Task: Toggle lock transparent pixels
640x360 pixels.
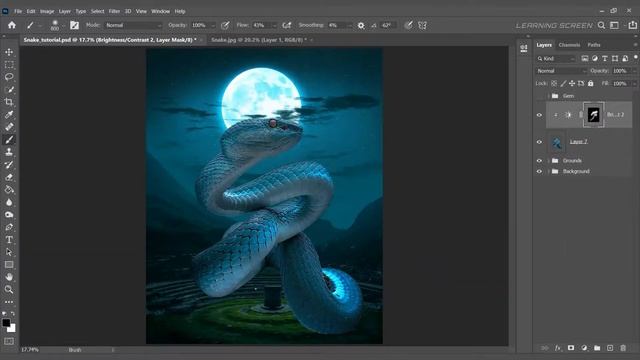Action: pos(554,83)
